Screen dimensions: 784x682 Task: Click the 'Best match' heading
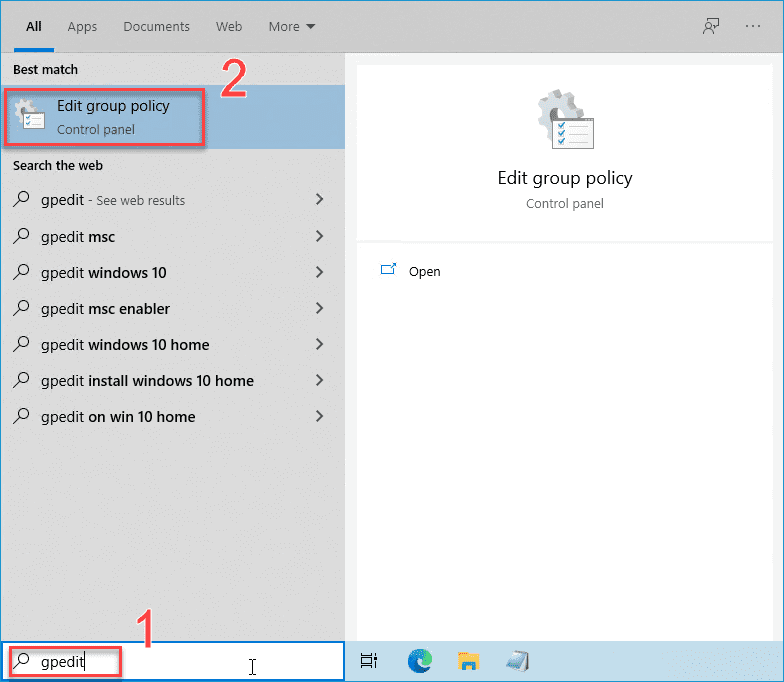[x=46, y=70]
